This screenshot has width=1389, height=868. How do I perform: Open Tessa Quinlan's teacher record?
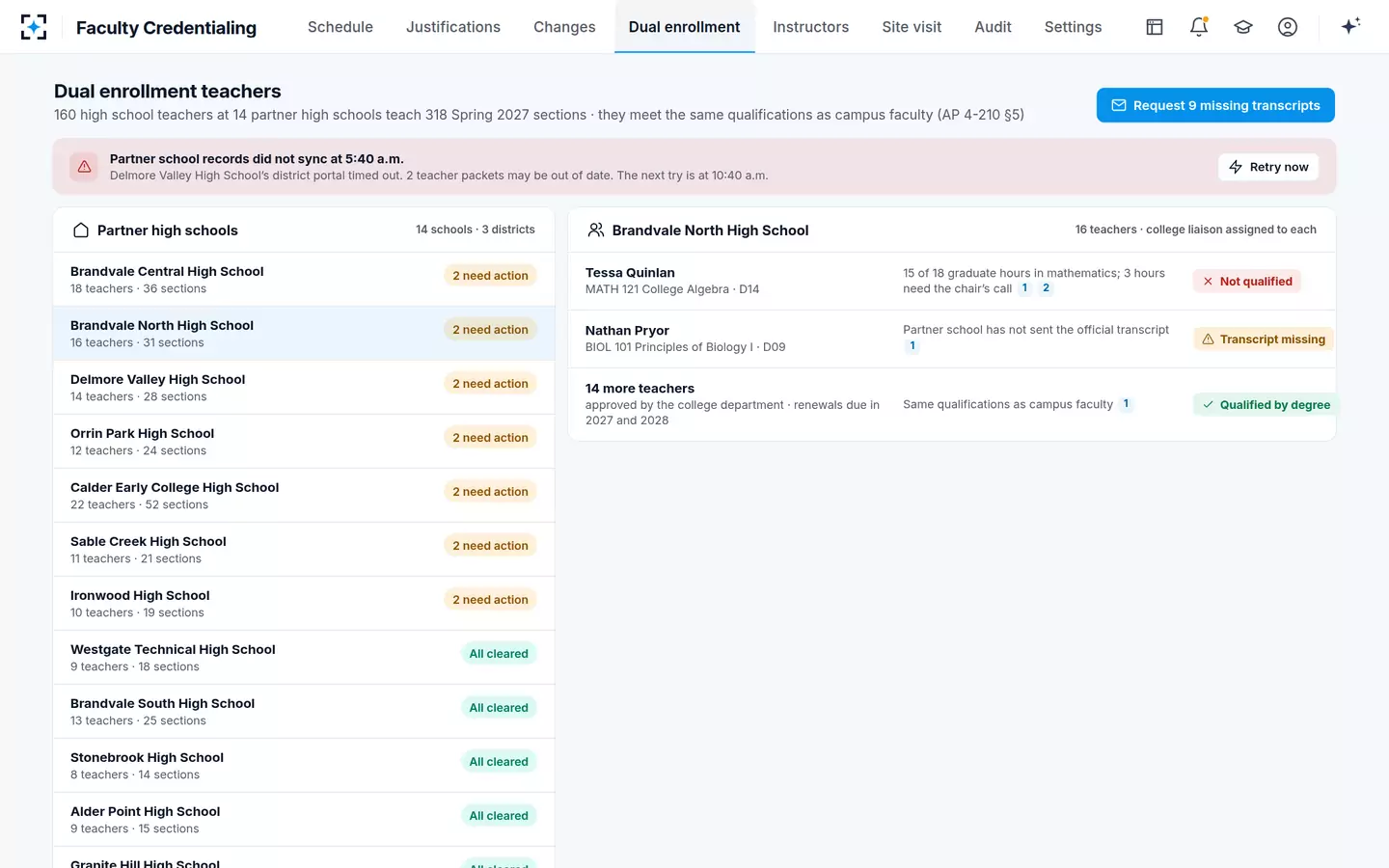coord(952,282)
